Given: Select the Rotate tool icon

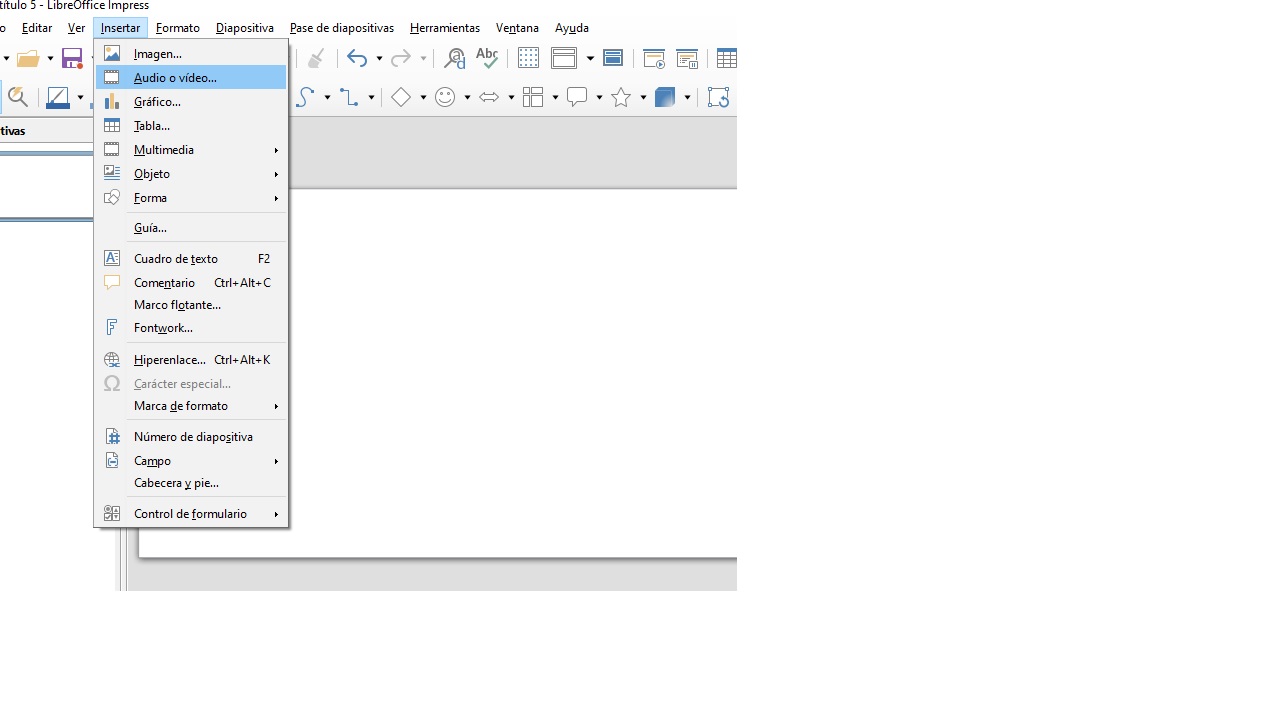Looking at the screenshot, I should coord(718,97).
